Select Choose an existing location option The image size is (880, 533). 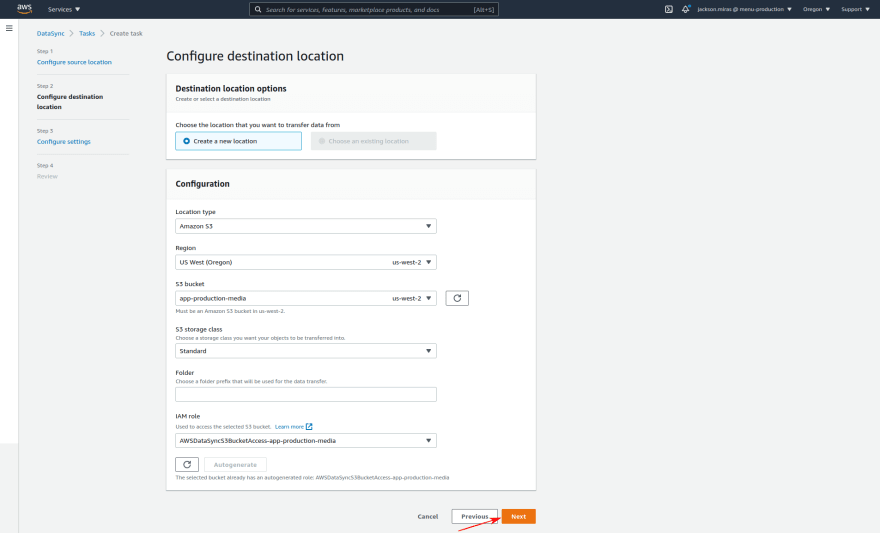373,141
